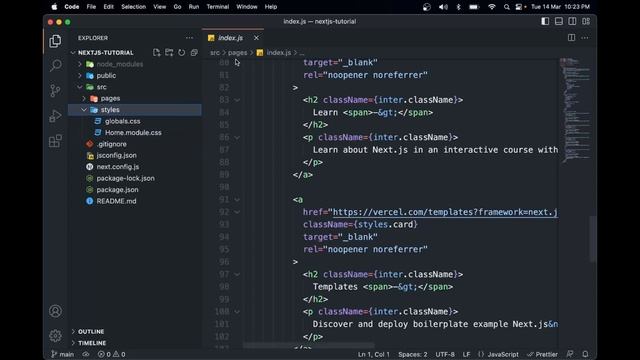
Task: Fold the code block at line 83
Action: tap(237, 100)
